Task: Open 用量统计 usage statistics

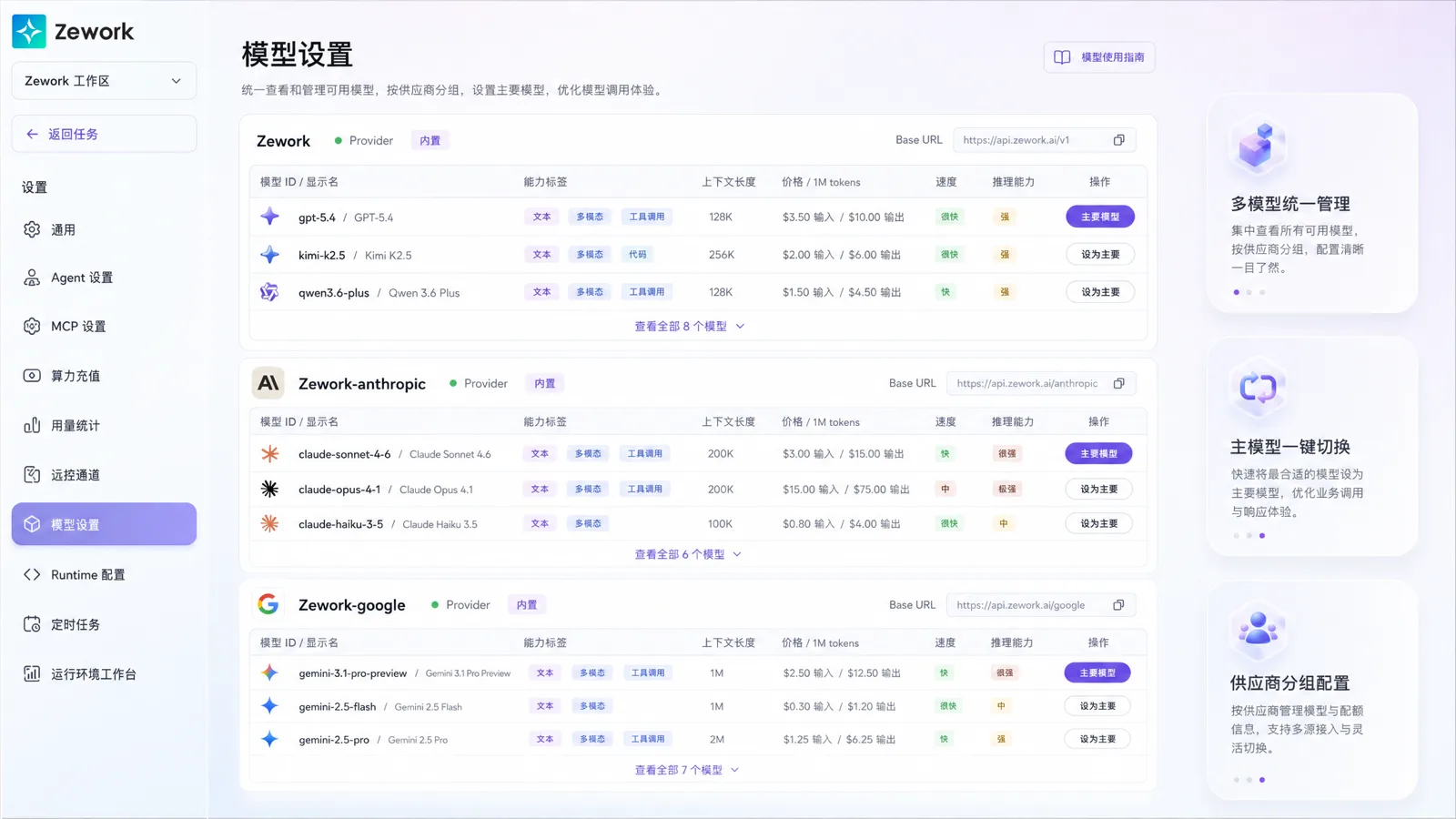Action: pyautogui.click(x=104, y=425)
